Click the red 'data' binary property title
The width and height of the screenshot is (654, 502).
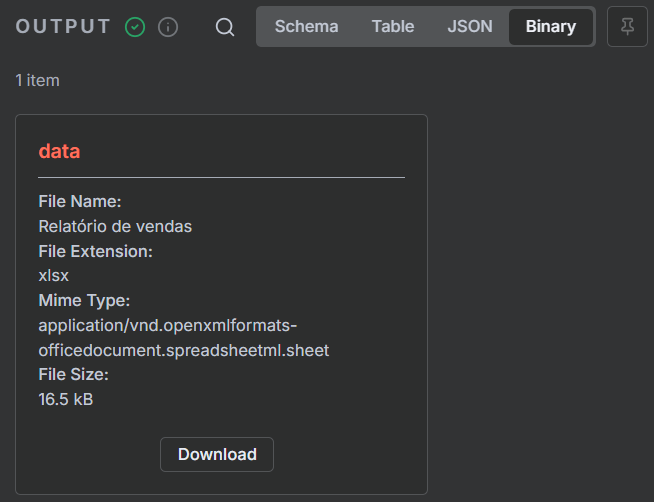click(59, 151)
